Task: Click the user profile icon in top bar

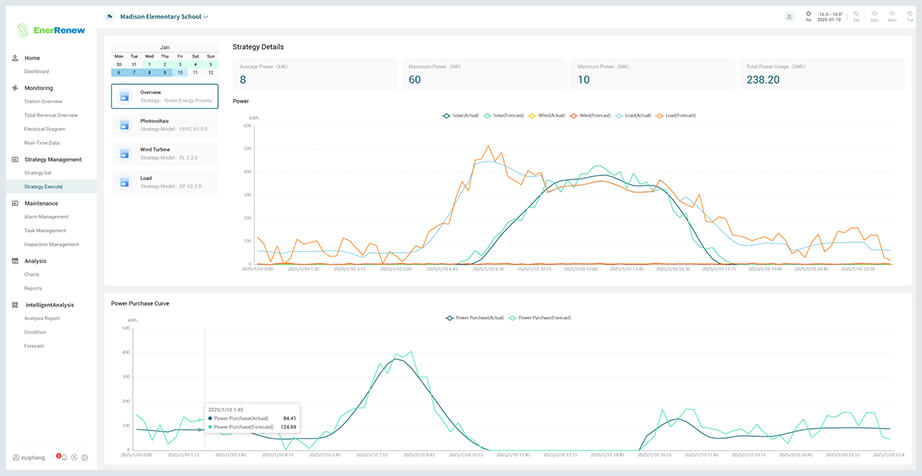Action: (x=789, y=17)
